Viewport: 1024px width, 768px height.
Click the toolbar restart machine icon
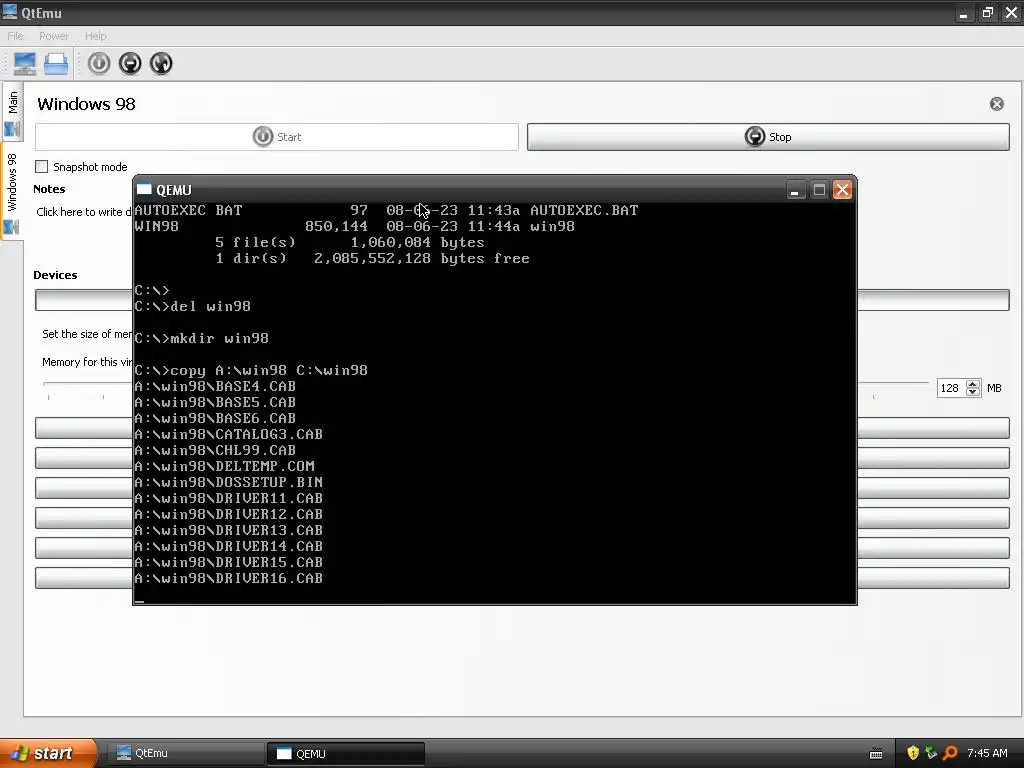pos(161,63)
